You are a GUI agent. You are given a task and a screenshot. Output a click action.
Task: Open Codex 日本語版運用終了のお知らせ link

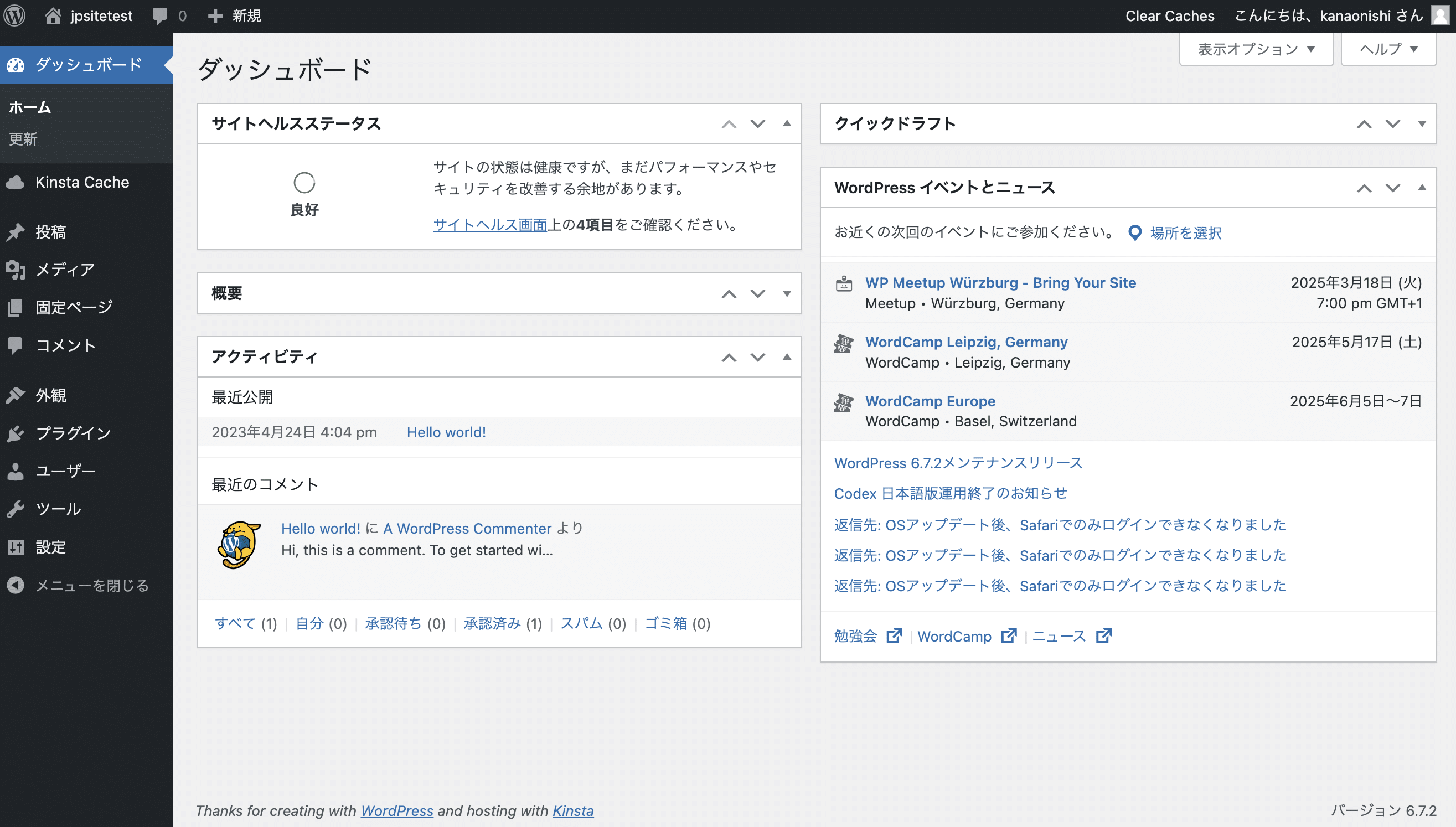(951, 493)
